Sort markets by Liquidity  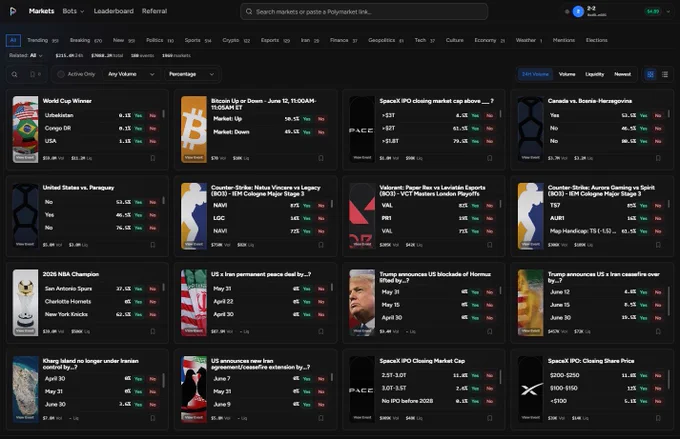click(x=595, y=74)
